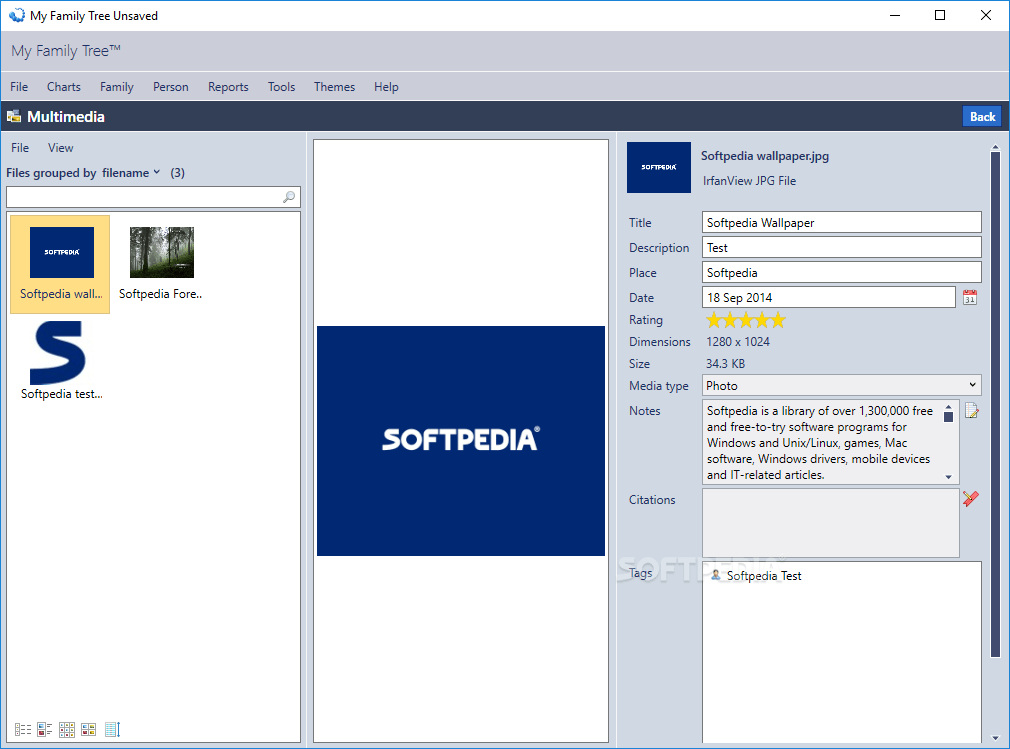Click the Back button
The width and height of the screenshot is (1010, 749).
click(982, 117)
